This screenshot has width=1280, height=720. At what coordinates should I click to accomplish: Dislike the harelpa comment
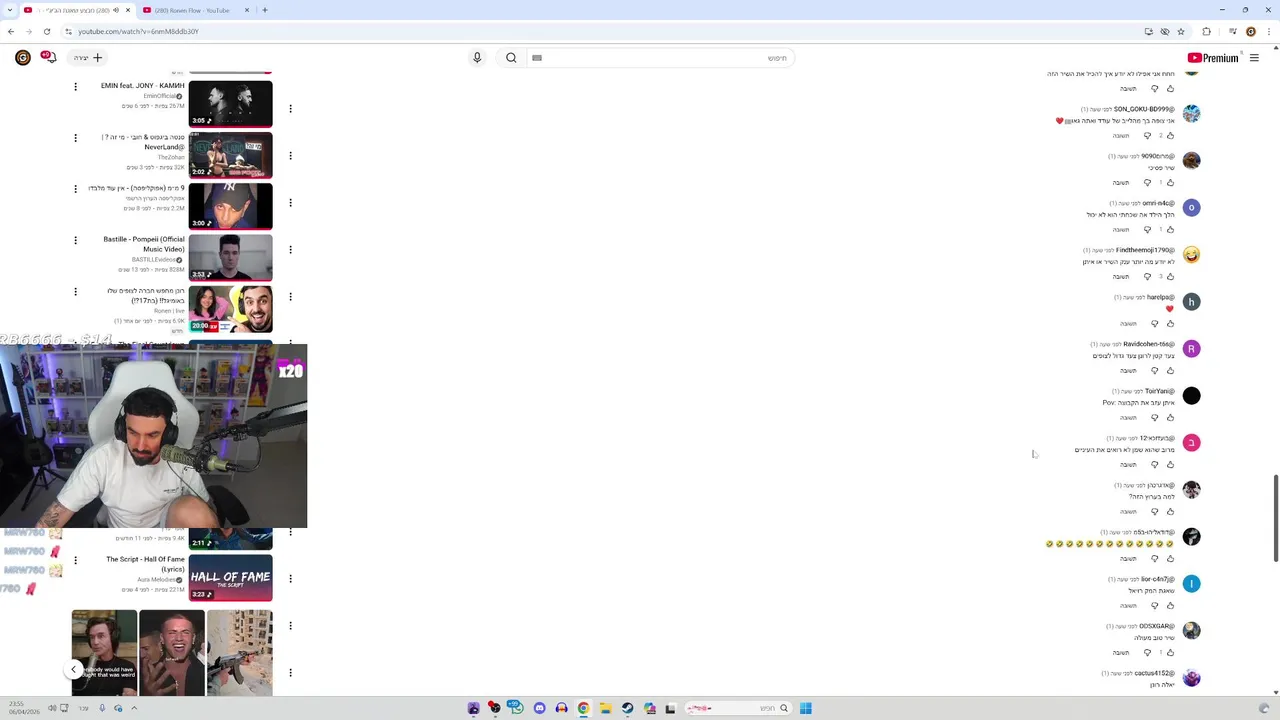[x=1155, y=324]
